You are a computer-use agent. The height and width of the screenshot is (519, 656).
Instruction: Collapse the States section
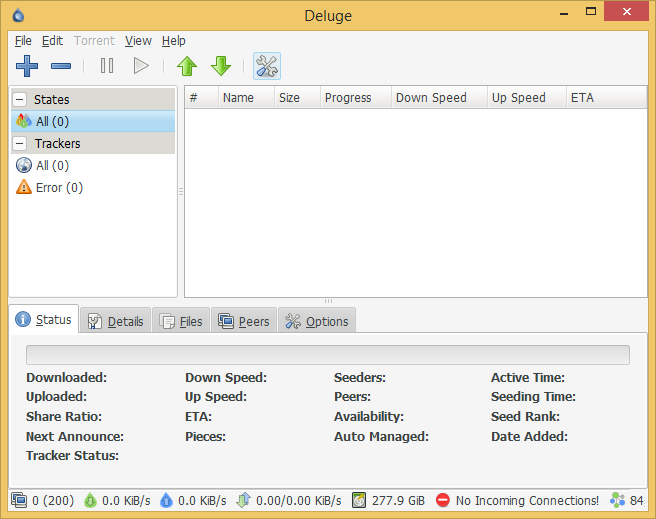(x=20, y=100)
